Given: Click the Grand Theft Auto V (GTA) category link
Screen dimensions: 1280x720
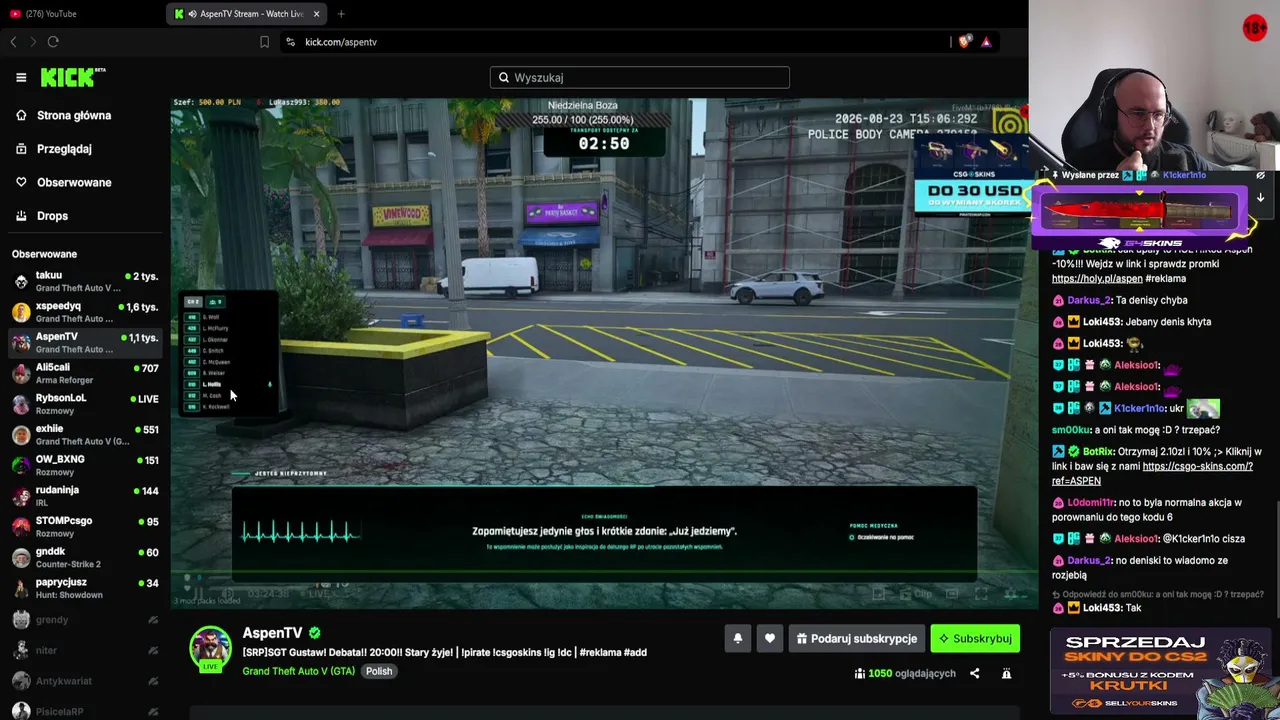Looking at the screenshot, I should (298, 671).
